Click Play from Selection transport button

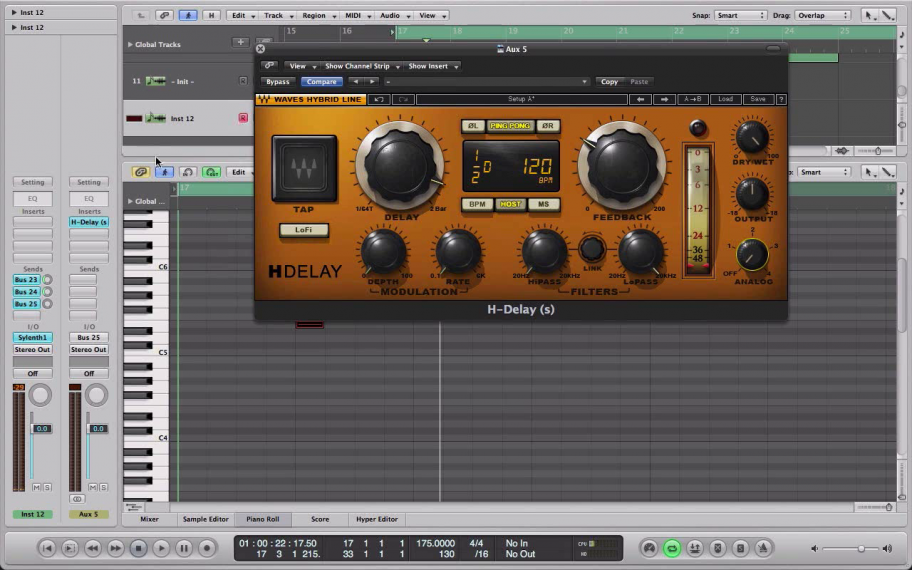69,548
